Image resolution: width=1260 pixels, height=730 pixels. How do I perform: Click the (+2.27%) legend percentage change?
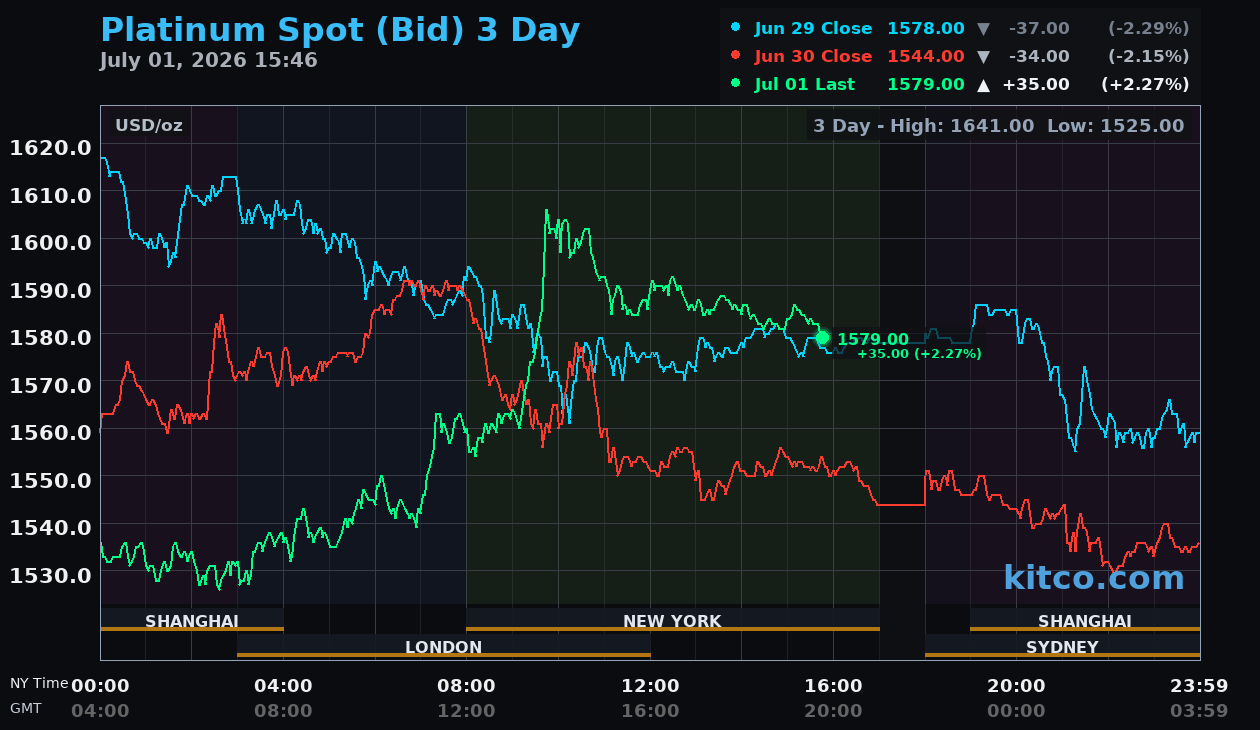[x=1145, y=84]
